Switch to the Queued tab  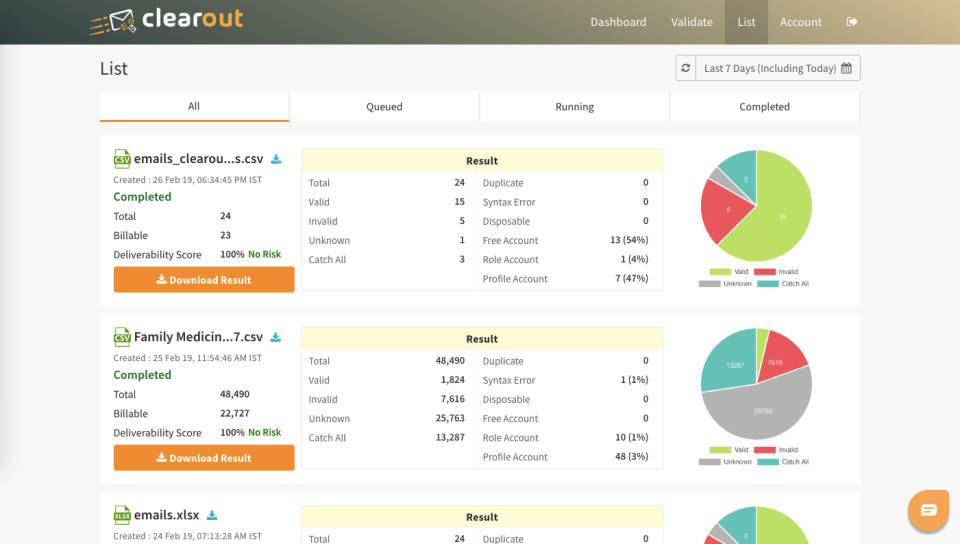click(x=384, y=107)
